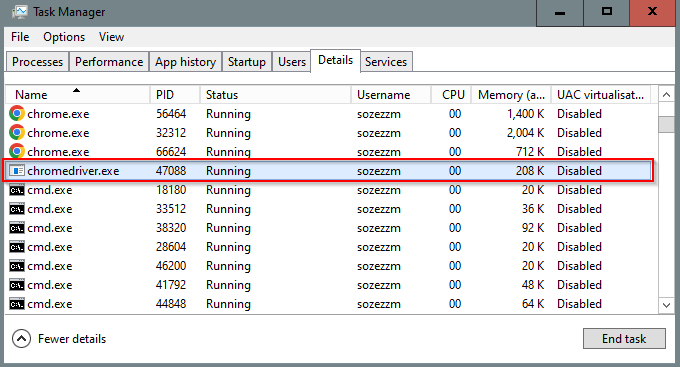The height and width of the screenshot is (367, 680).
Task: Switch to the Performance tab
Action: coord(109,62)
